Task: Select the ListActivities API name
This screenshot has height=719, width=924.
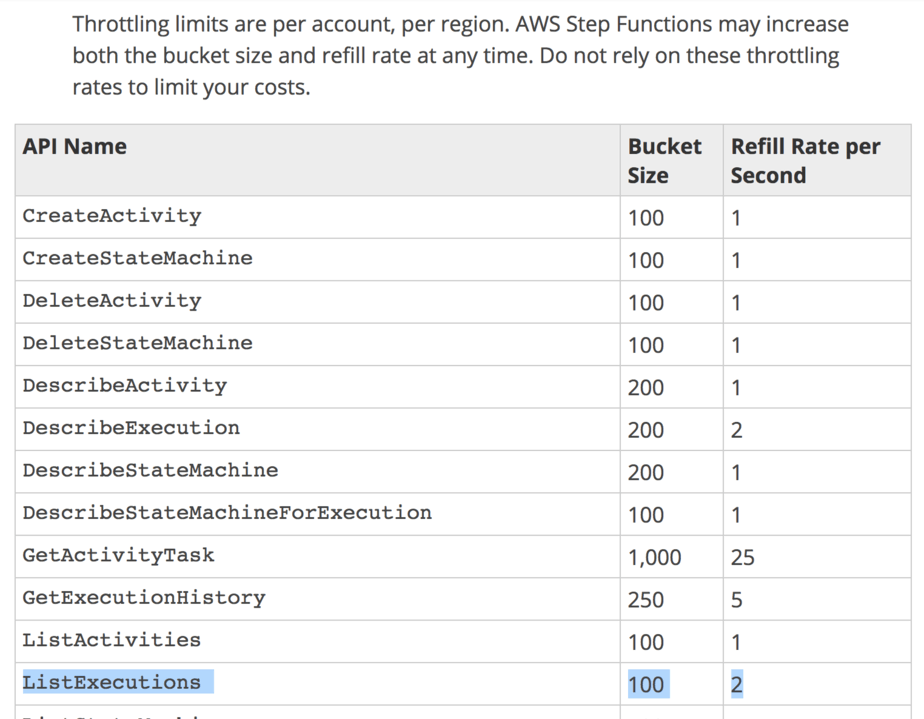Action: point(111,640)
